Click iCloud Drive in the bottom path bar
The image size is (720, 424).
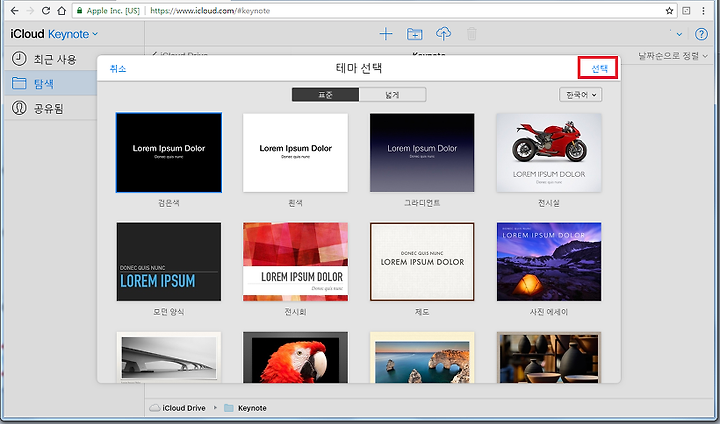(178, 408)
